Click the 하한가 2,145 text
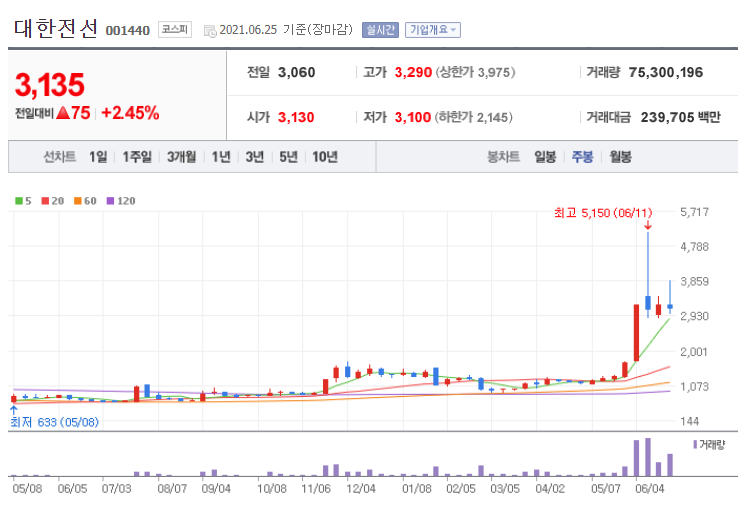The width and height of the screenshot is (738, 510). 473,117
